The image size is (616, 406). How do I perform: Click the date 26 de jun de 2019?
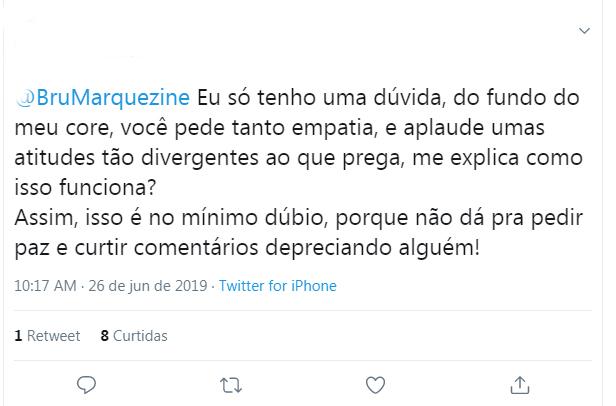(x=148, y=286)
